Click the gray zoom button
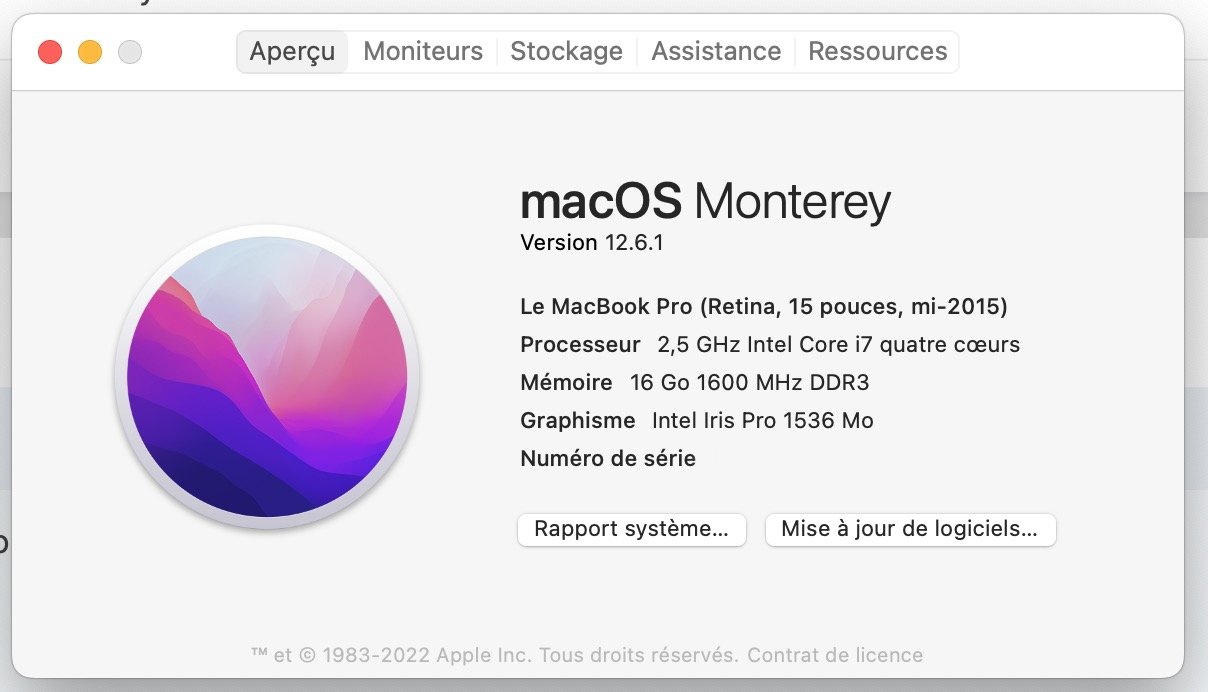This screenshot has width=1208, height=692. [129, 51]
